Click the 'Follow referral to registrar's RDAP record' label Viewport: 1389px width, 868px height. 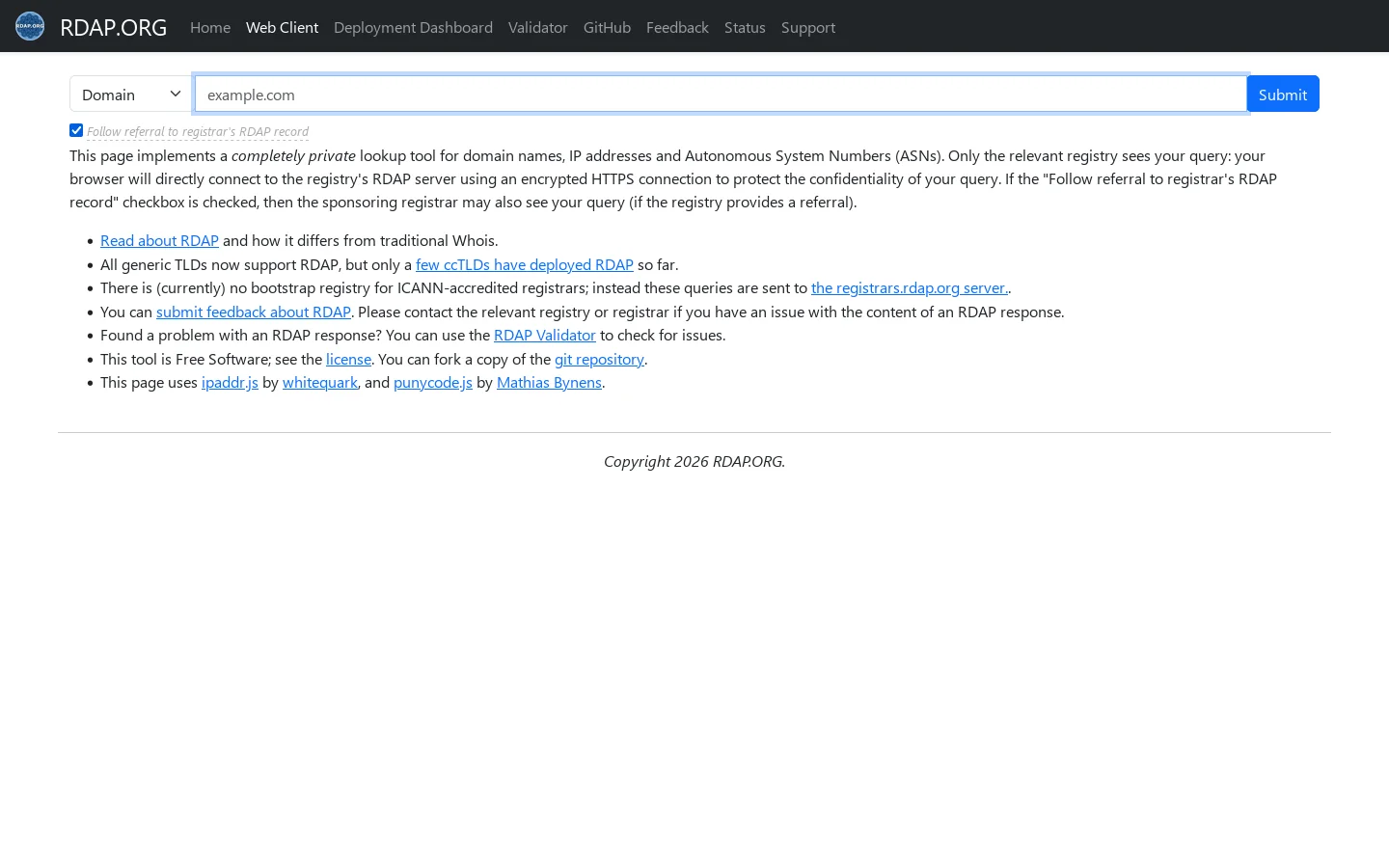click(x=198, y=131)
